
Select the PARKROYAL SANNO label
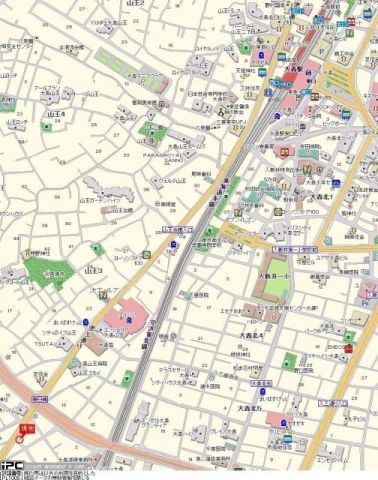coord(163,158)
